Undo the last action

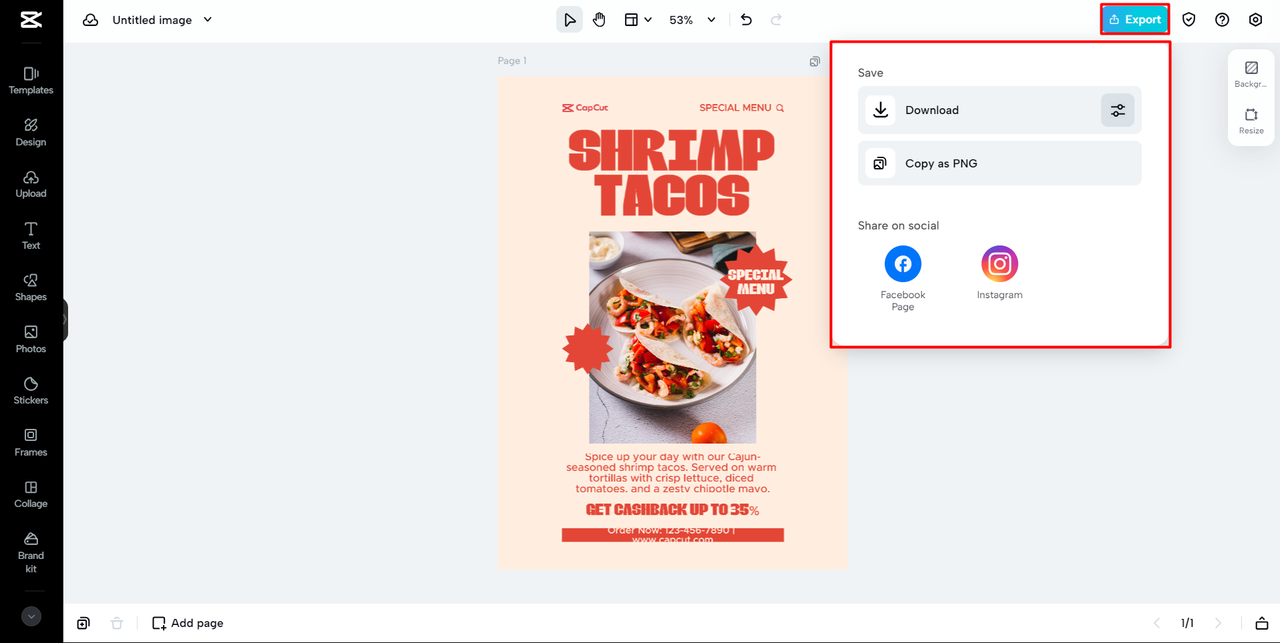point(746,20)
